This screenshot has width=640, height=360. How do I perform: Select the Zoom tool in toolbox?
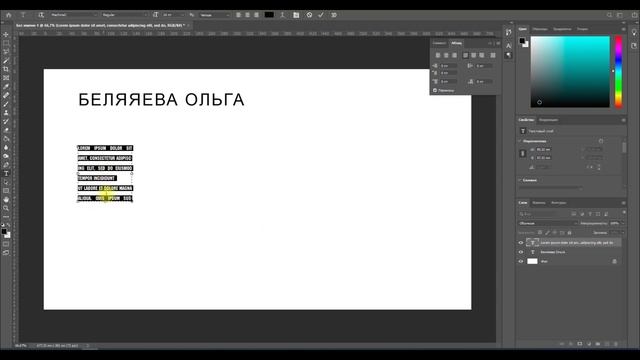point(6,208)
